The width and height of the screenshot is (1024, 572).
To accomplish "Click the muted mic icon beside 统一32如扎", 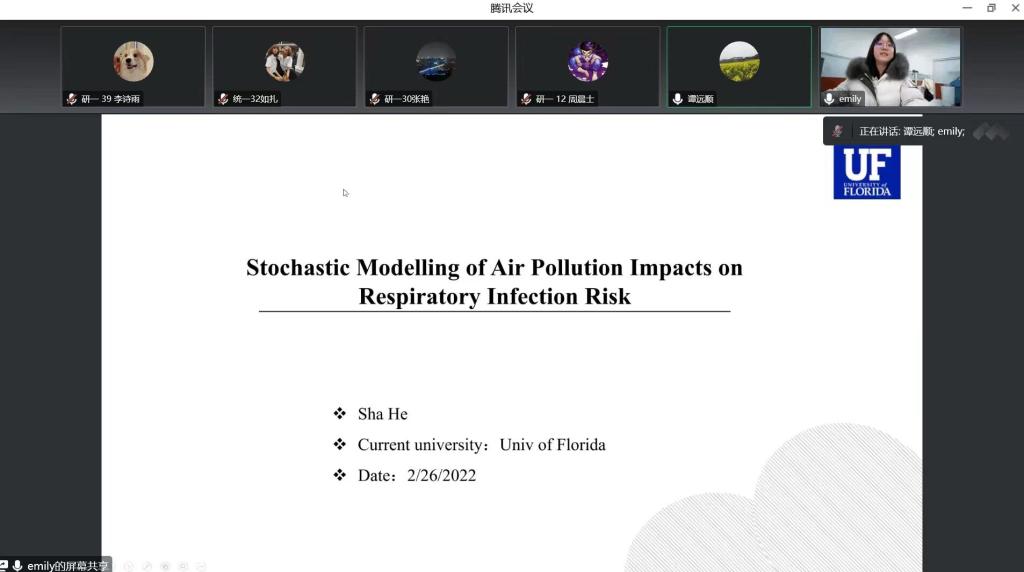I will coord(223,99).
